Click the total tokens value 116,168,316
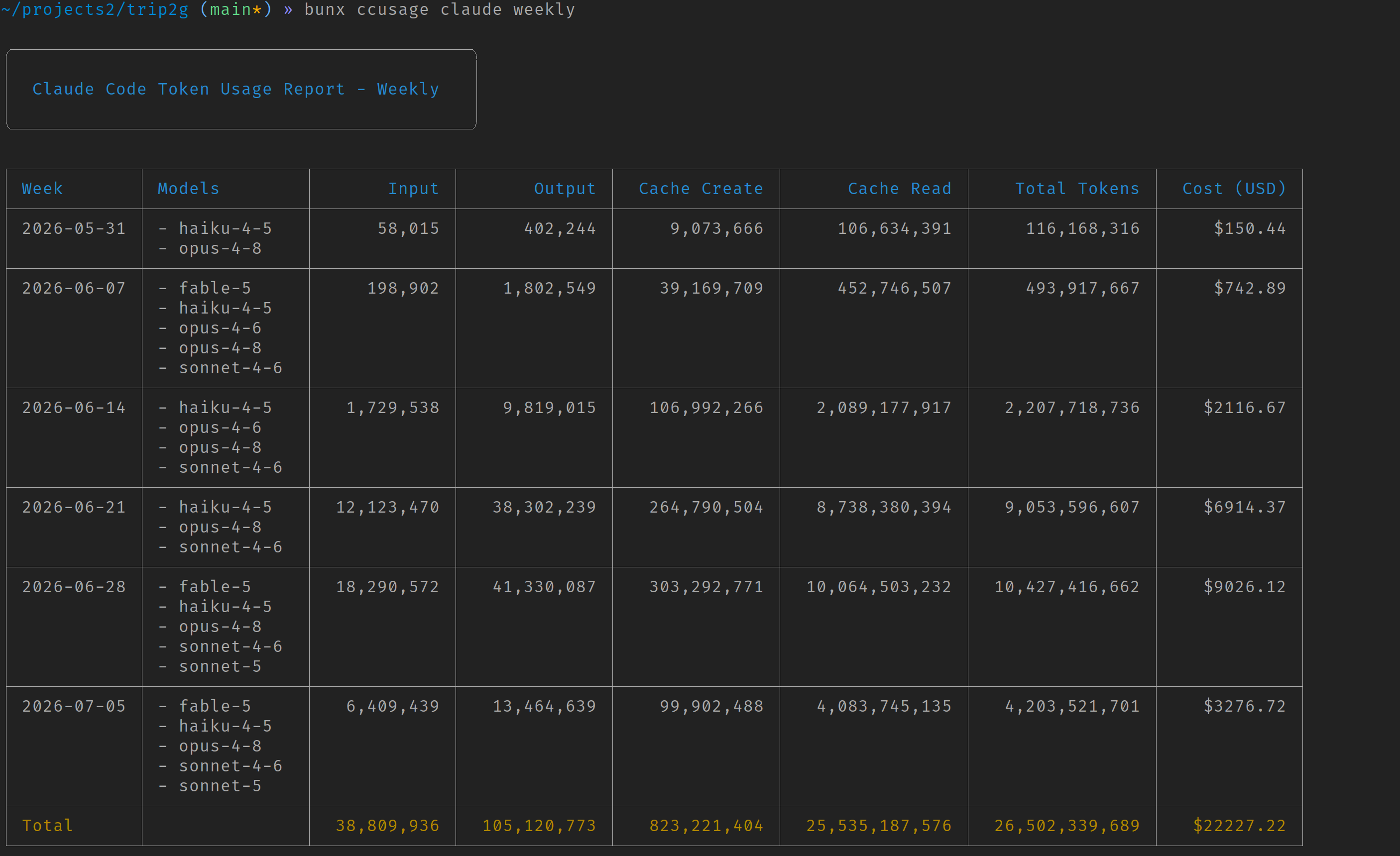 [1083, 228]
